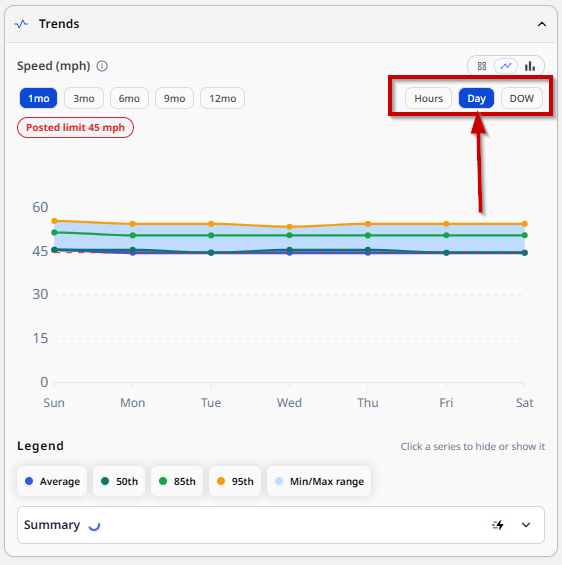Hide the Min/Max range series
This screenshot has height=565, width=562.
pos(319,481)
